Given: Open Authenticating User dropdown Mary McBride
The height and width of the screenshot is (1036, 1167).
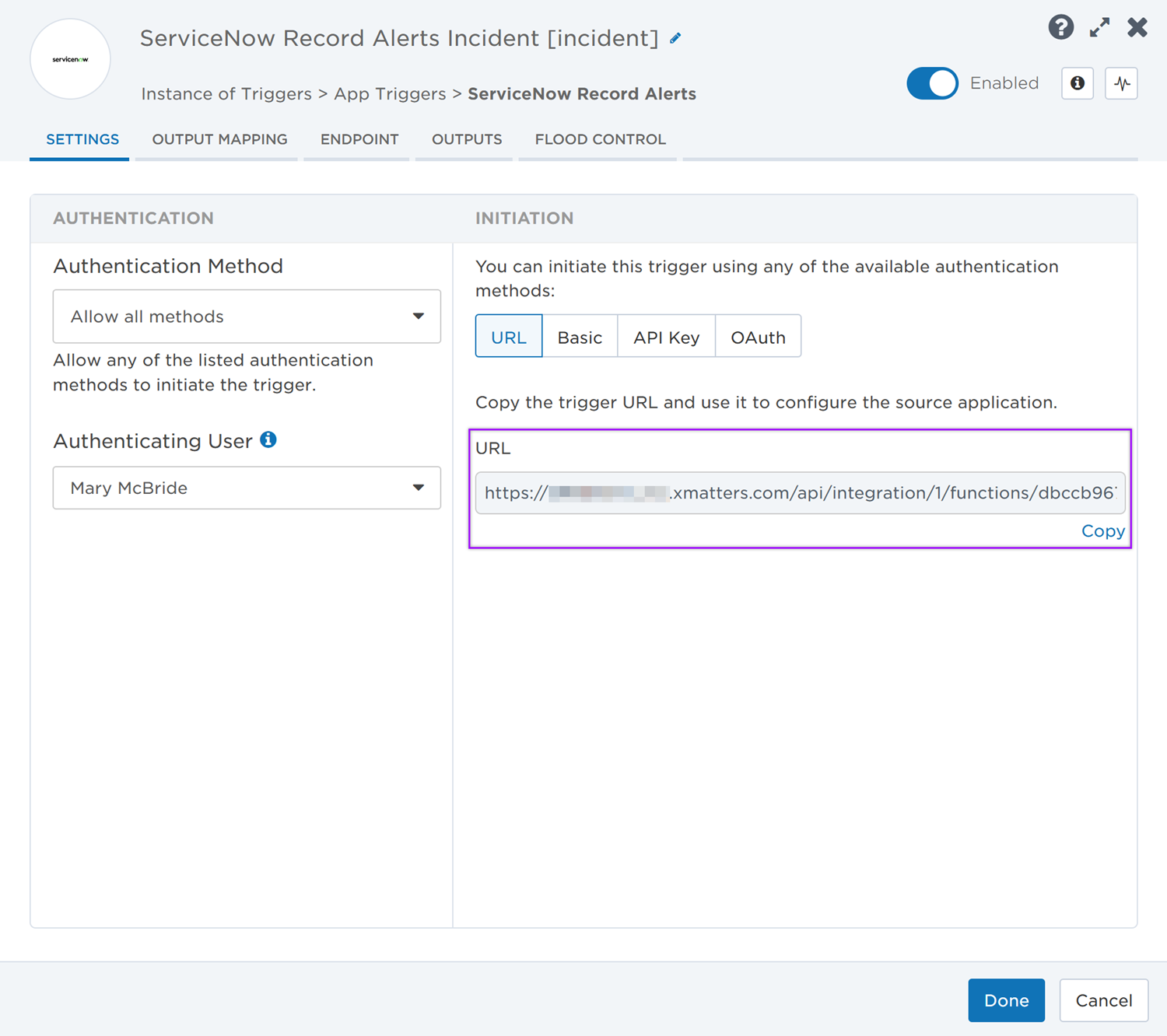Looking at the screenshot, I should 247,488.
